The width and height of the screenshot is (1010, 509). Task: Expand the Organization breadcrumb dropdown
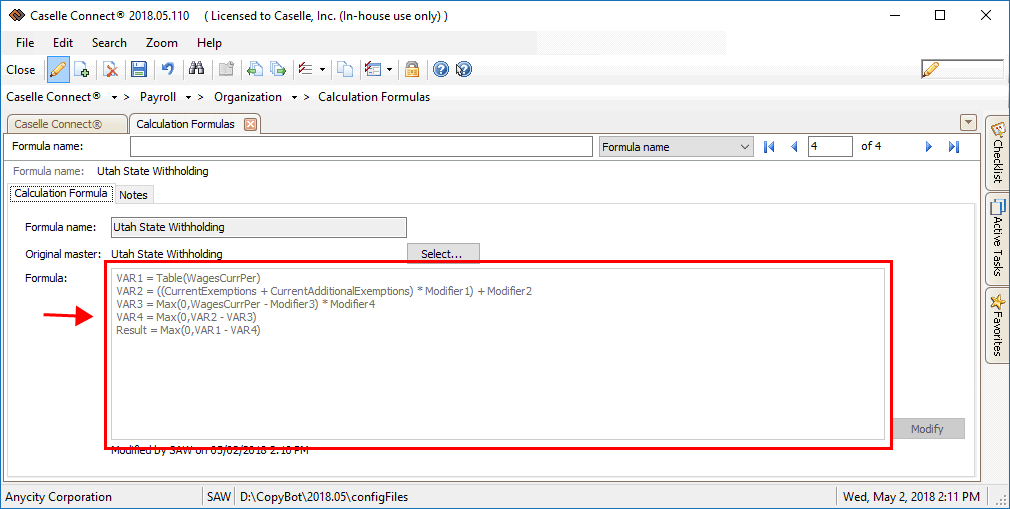tap(294, 97)
